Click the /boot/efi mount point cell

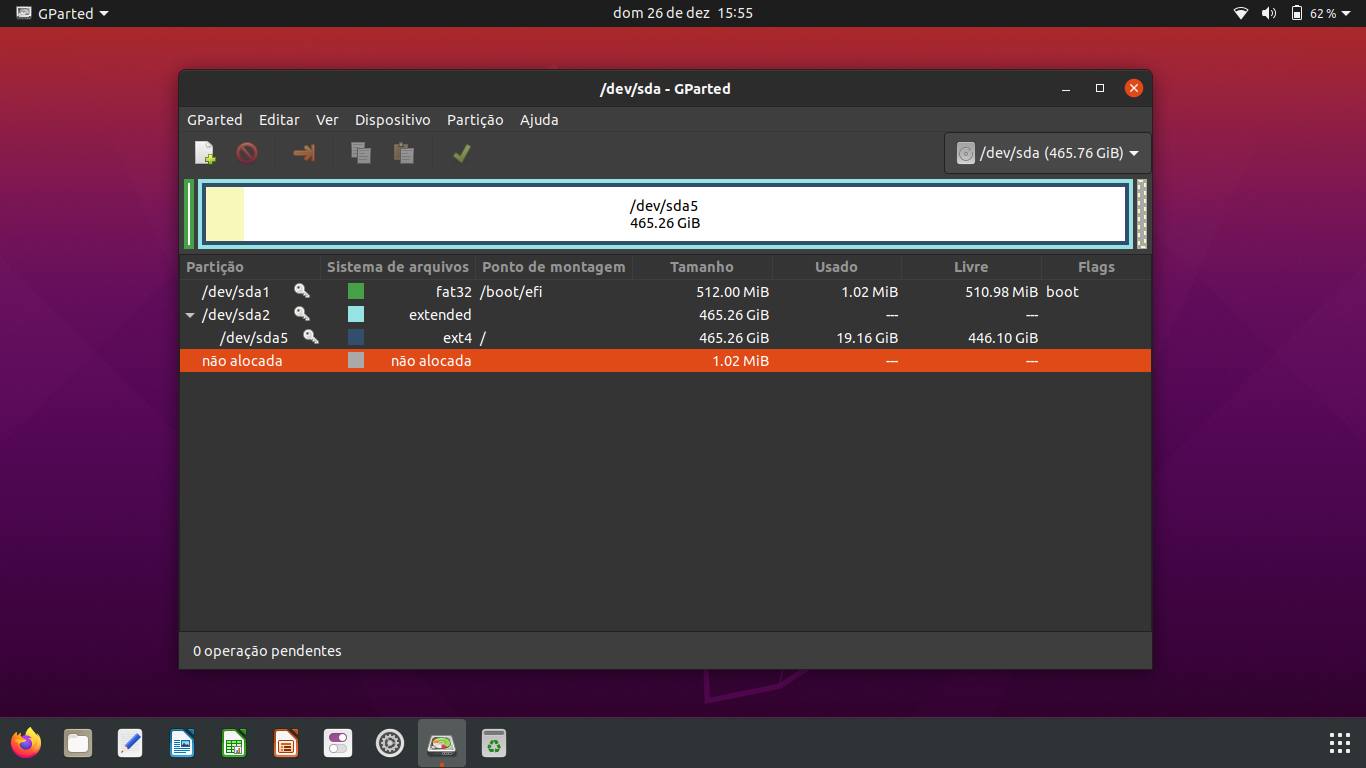[x=511, y=292]
